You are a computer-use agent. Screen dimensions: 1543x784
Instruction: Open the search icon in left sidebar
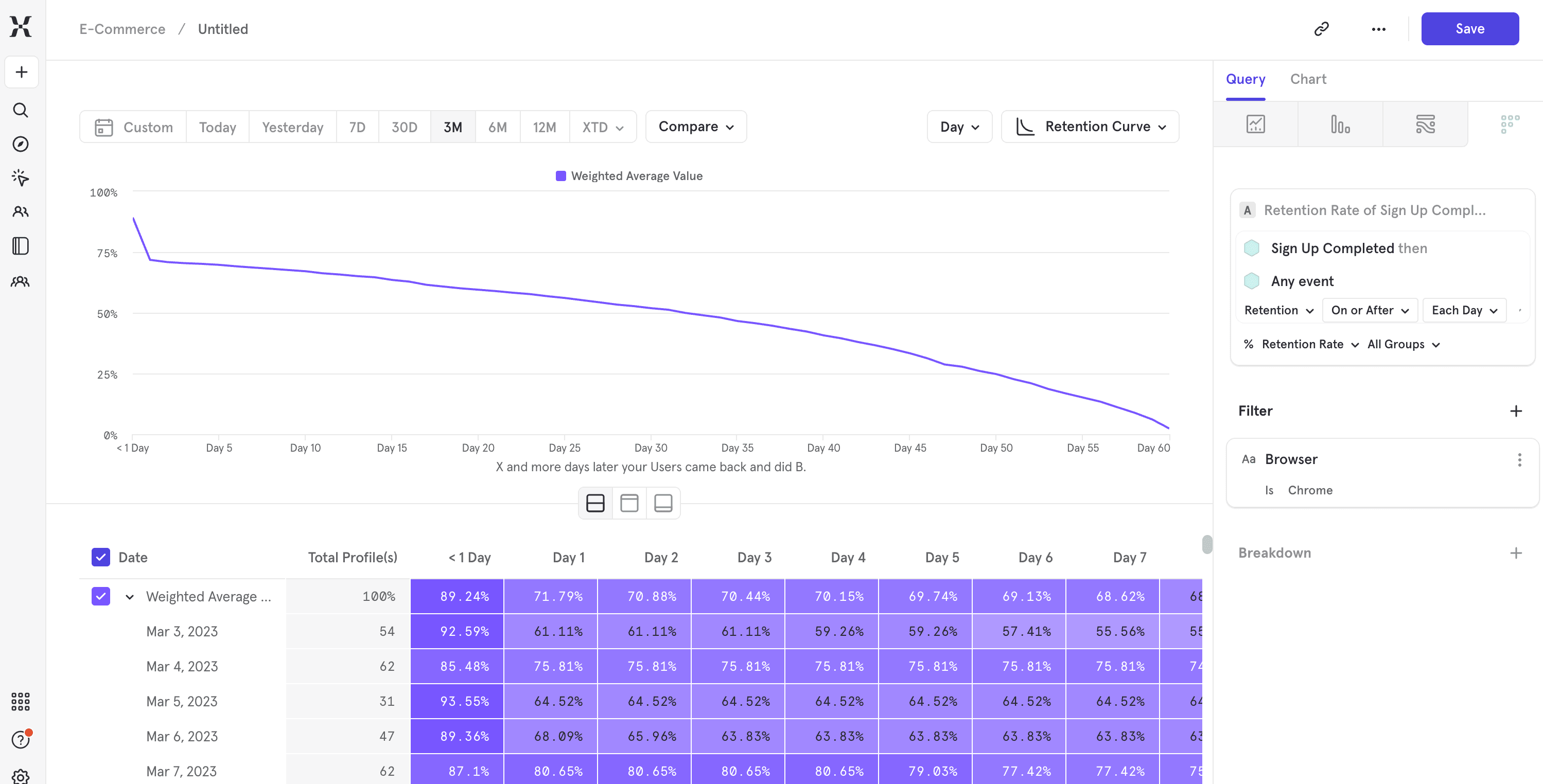click(x=21, y=110)
